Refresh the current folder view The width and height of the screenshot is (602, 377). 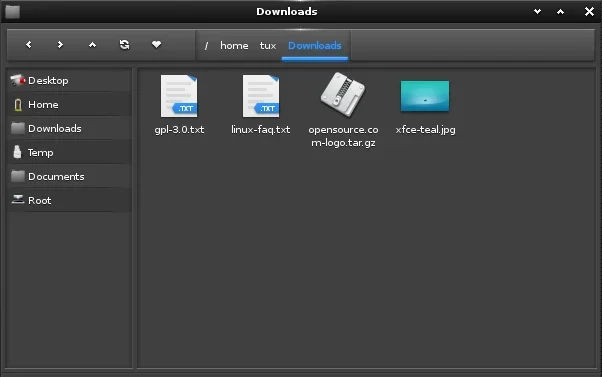[124, 45]
